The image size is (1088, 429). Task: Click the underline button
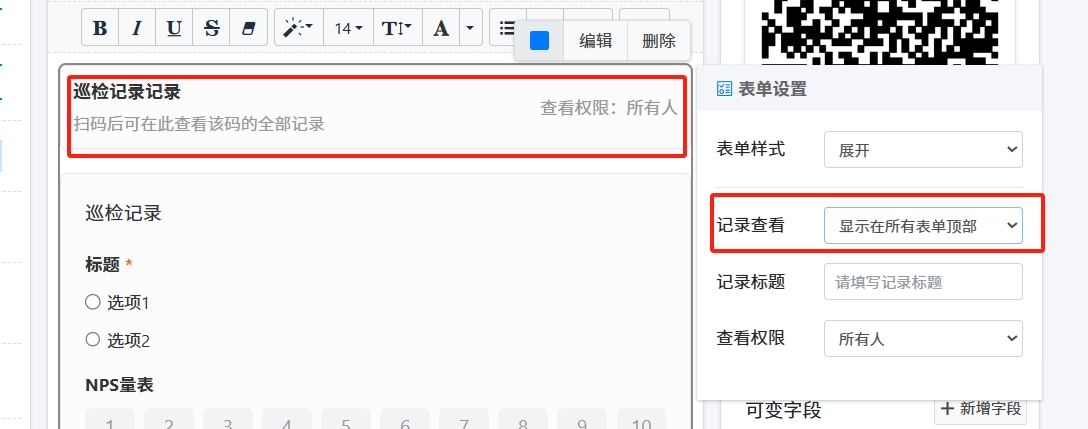[174, 28]
